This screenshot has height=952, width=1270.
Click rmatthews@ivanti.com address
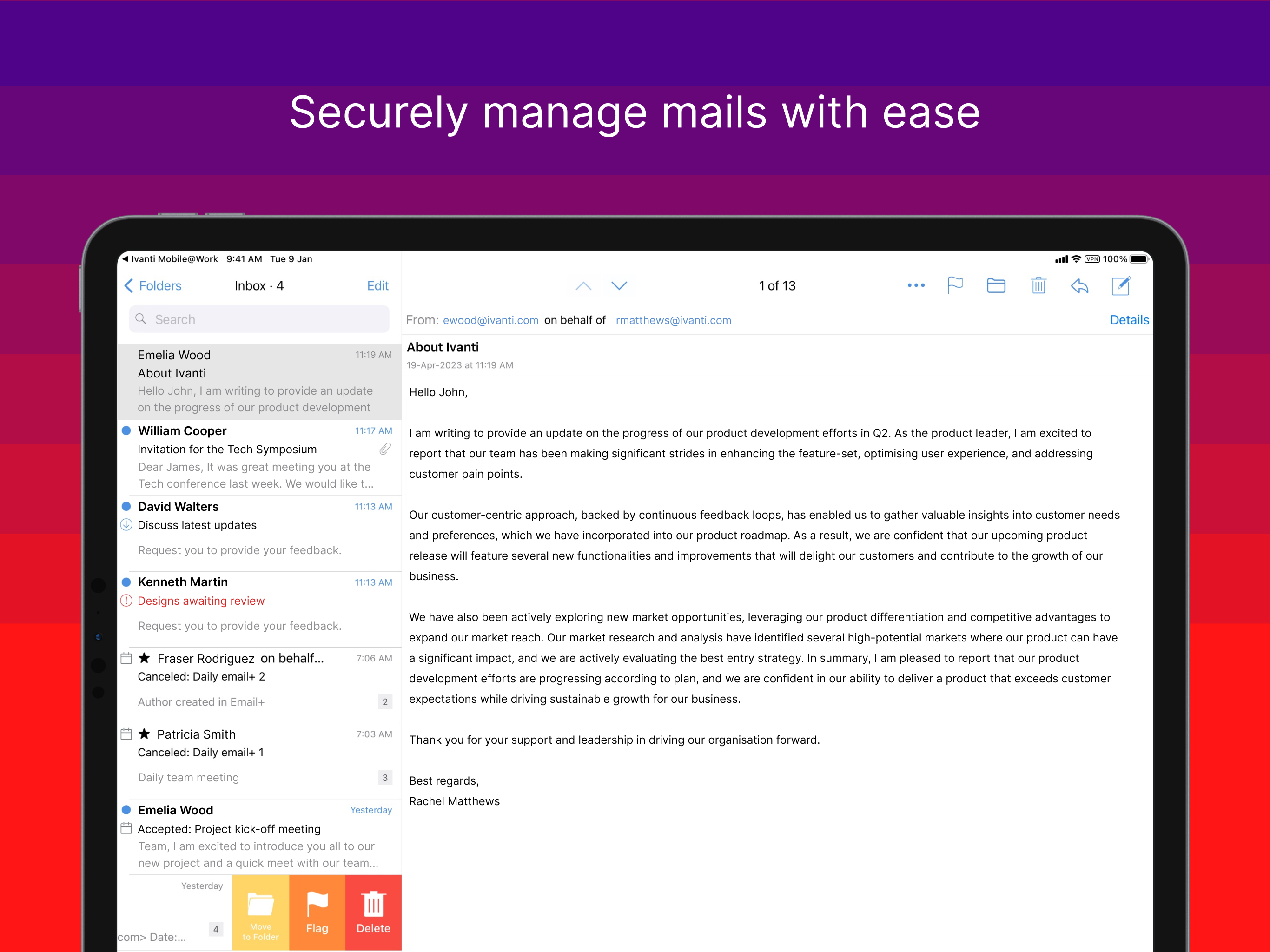click(x=674, y=320)
